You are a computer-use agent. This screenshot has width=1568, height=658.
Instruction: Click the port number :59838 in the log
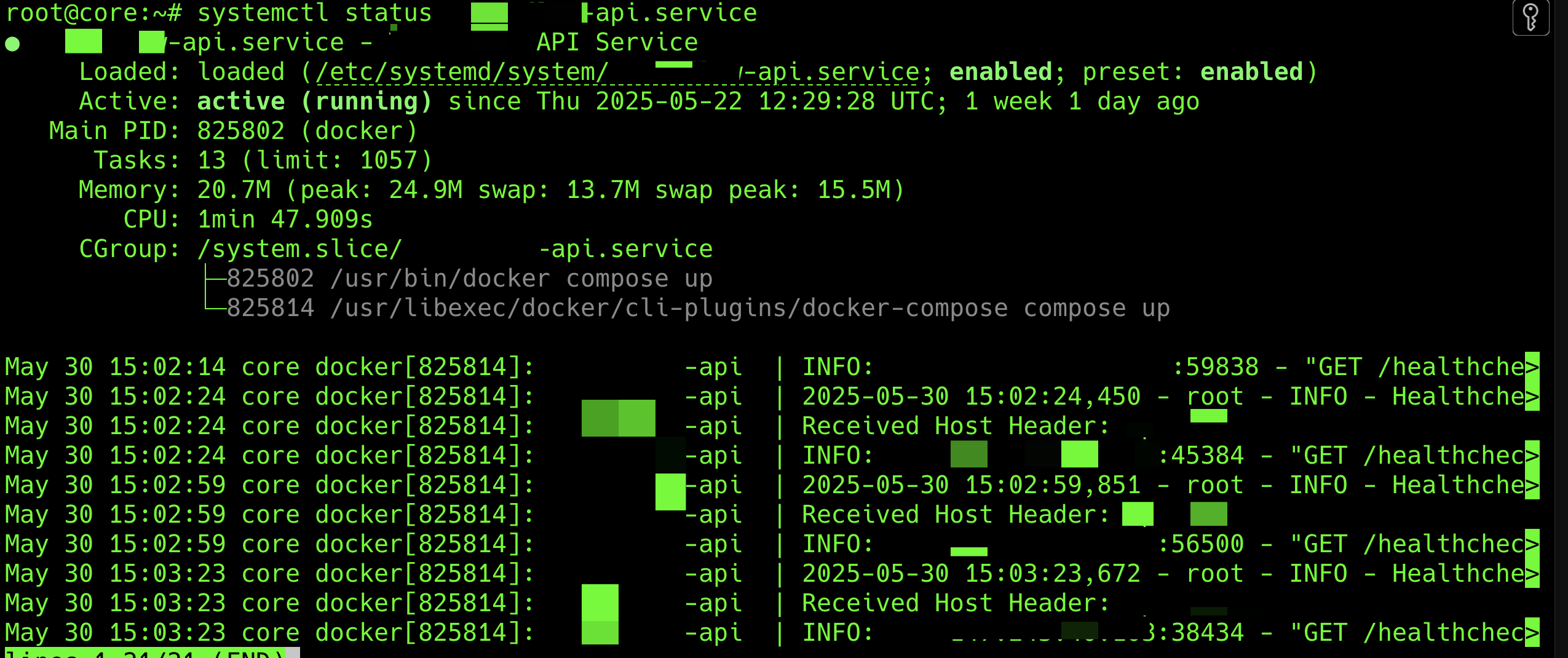point(1215,367)
